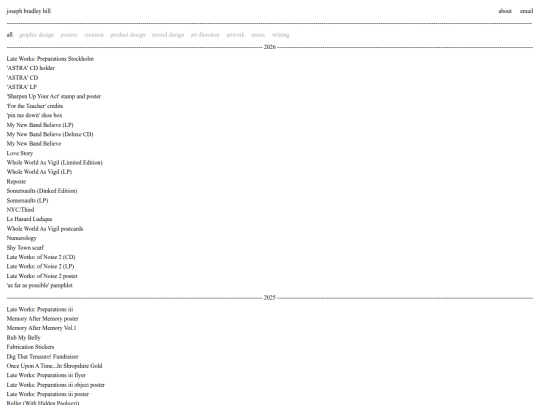Open the Reposte entry
This screenshot has width=540, height=405.
tap(16, 181)
